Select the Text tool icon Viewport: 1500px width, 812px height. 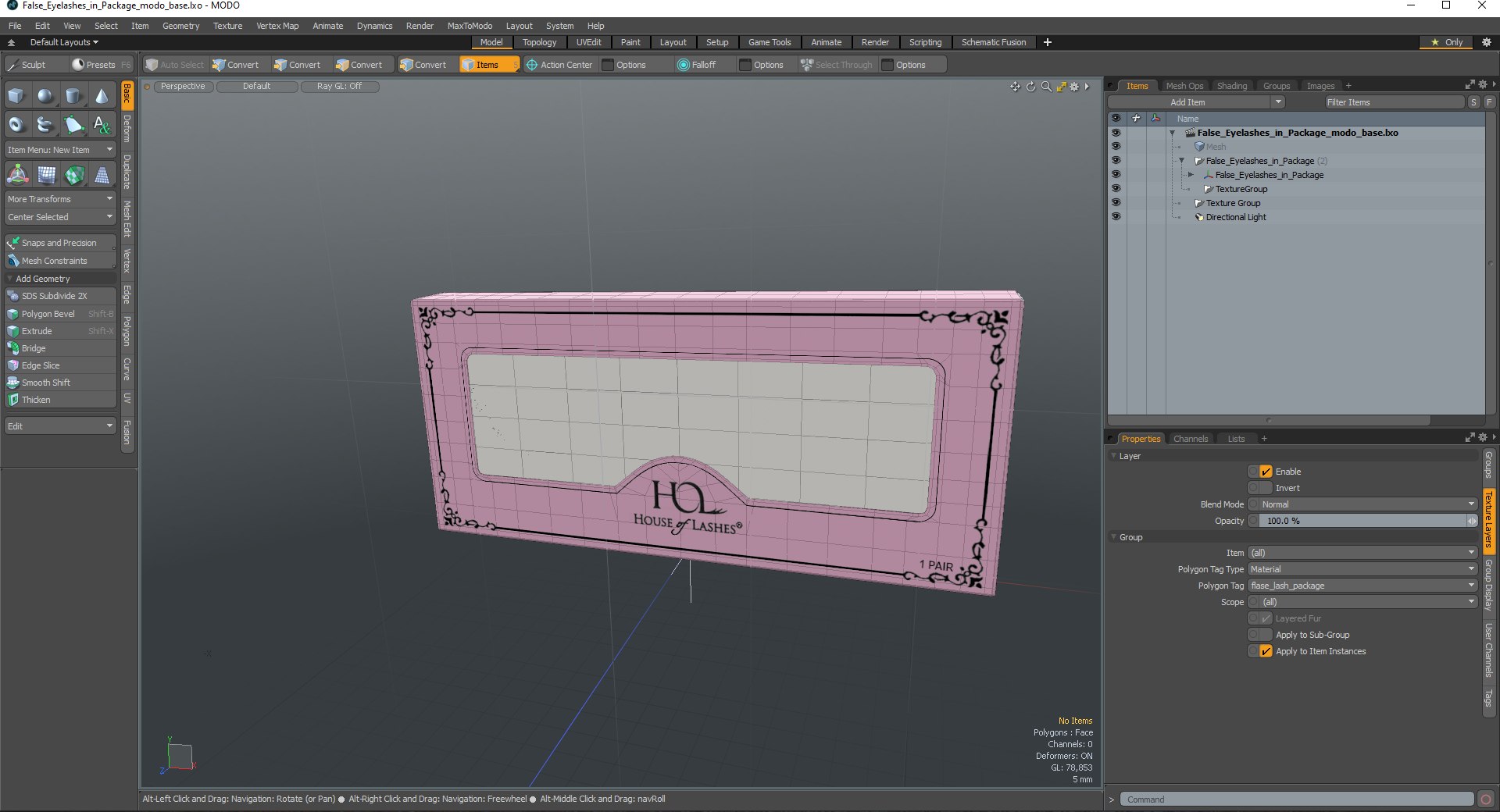tap(102, 124)
